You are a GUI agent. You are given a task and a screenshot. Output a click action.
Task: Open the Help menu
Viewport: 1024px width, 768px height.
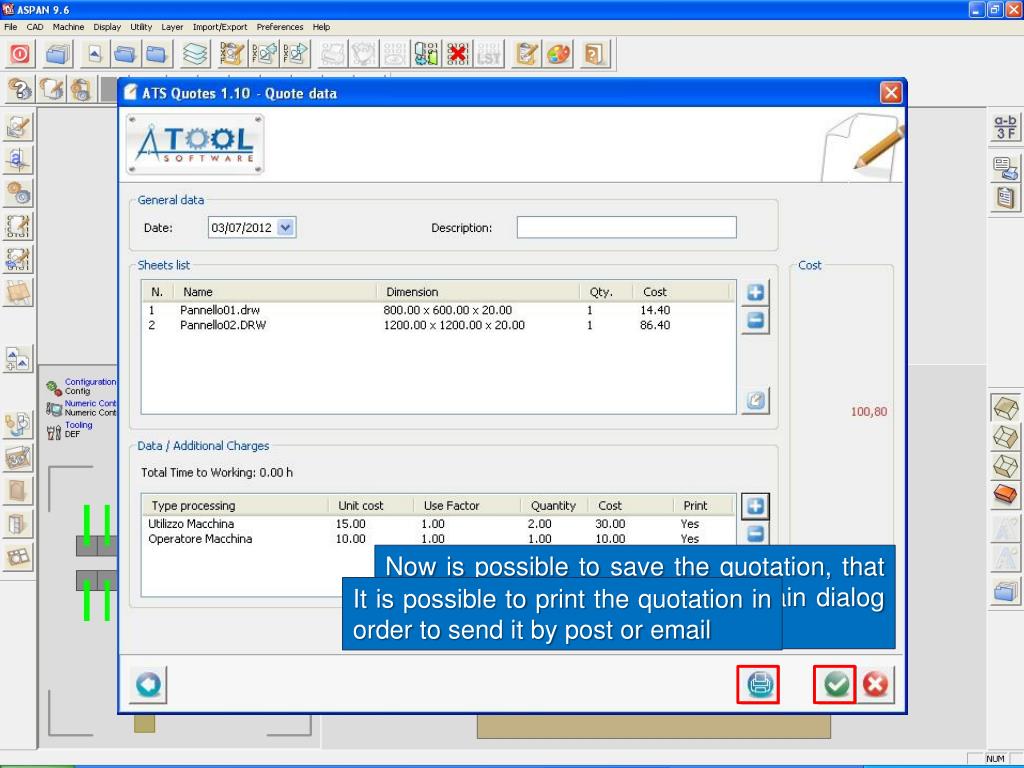[321, 27]
